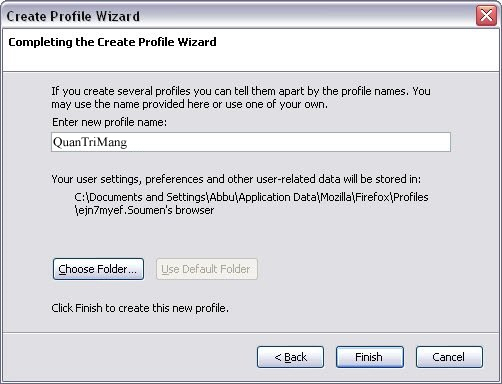Click the 'may use the name provided here' line
The image size is (502, 384).
point(189,104)
